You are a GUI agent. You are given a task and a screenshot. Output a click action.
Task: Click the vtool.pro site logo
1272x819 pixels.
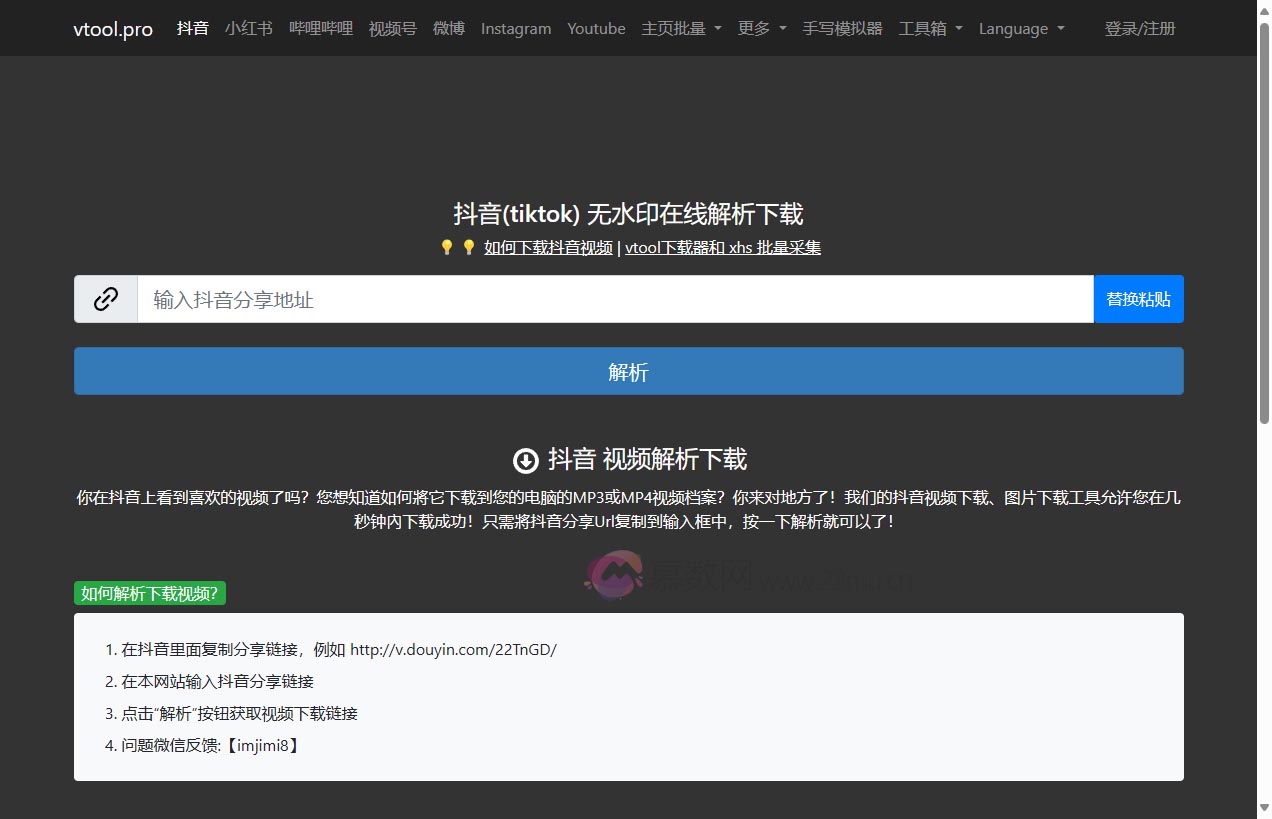112,29
